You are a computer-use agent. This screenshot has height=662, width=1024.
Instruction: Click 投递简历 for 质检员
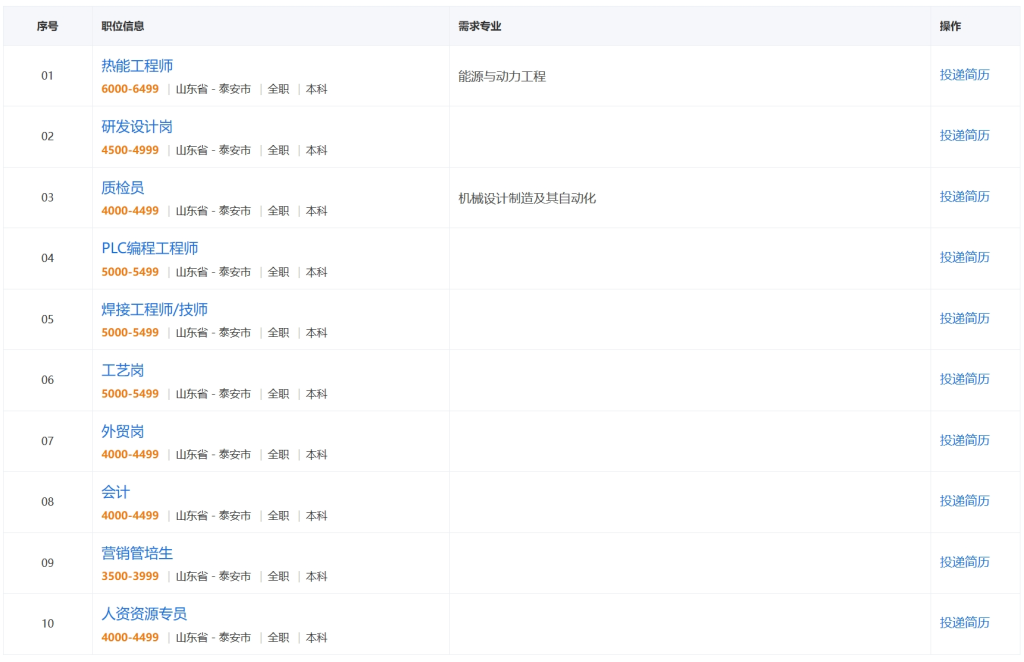point(965,197)
